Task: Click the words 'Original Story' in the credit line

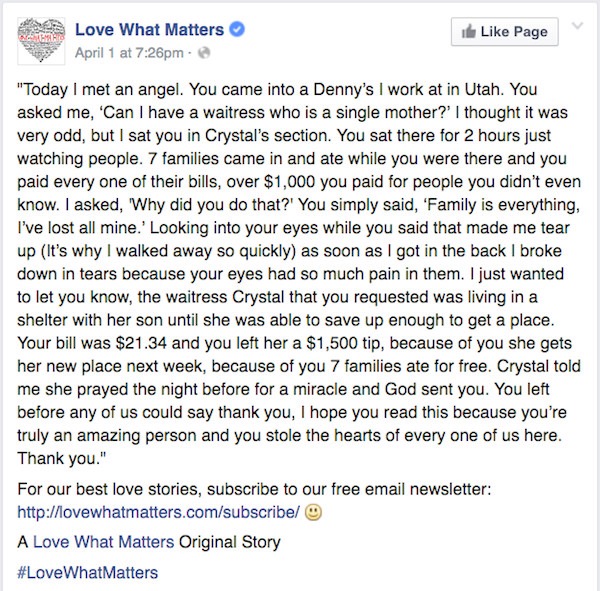Action: point(230,542)
